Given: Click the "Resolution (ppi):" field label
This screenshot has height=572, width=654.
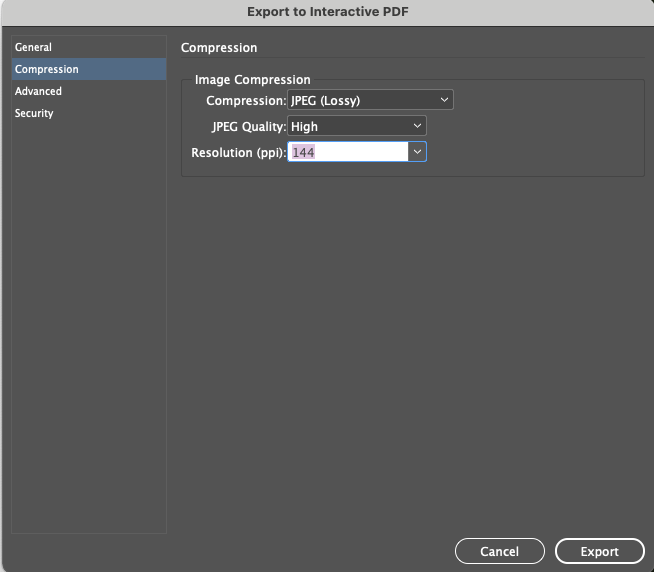Looking at the screenshot, I should 238,153.
